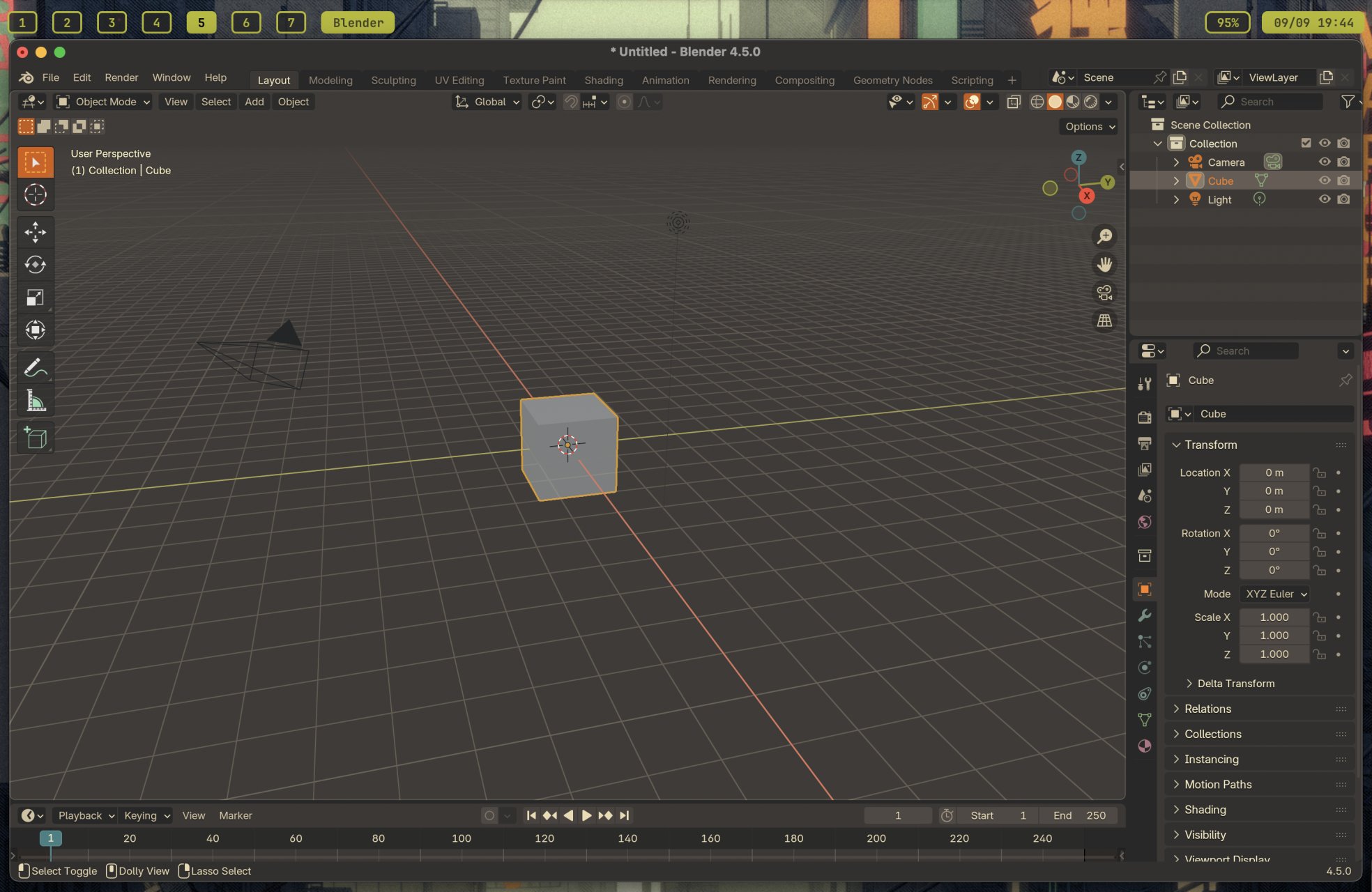Open rotation Mode XYZ Euler dropdown
The width and height of the screenshot is (1372, 892).
coord(1275,594)
